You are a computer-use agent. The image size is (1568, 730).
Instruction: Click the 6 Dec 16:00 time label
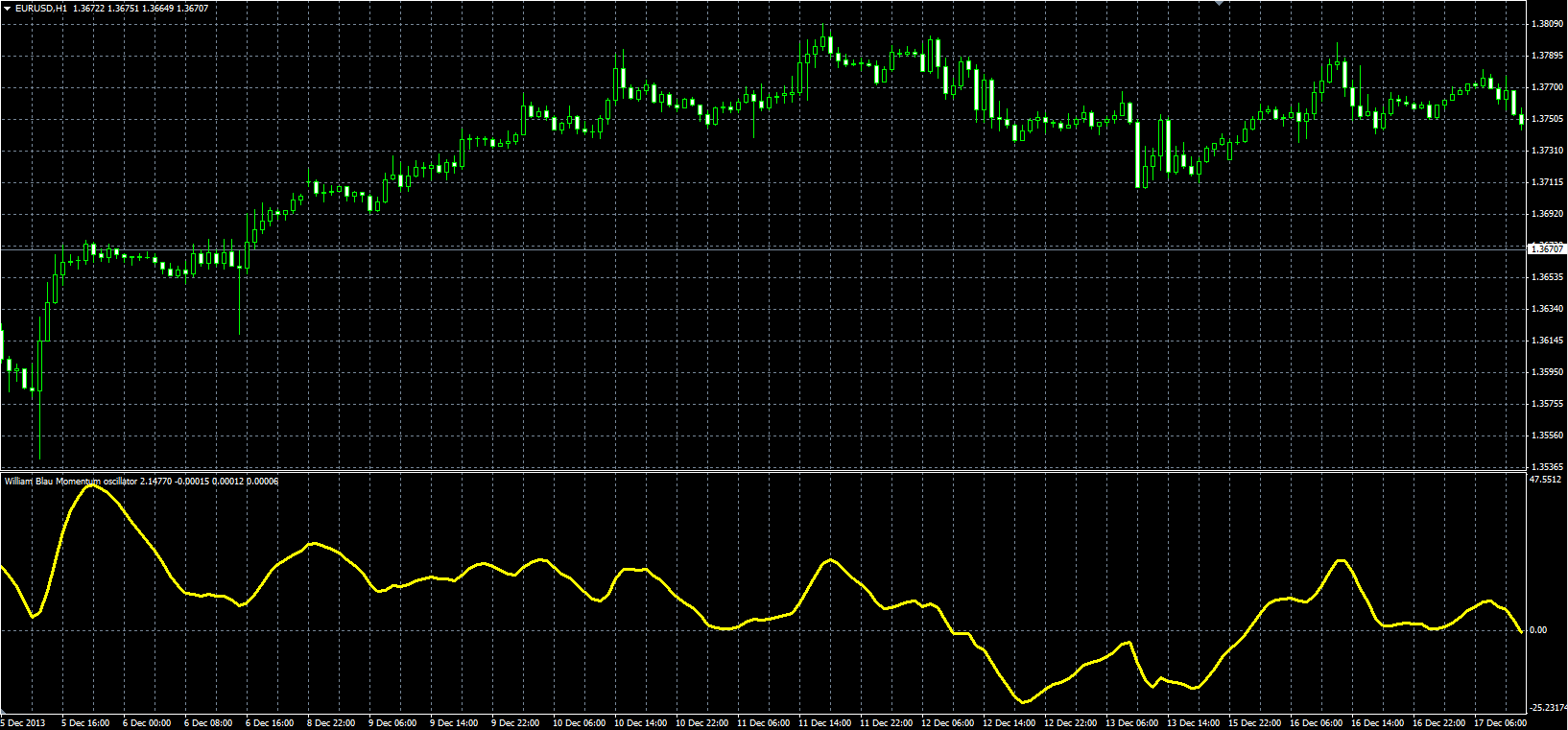pyautogui.click(x=270, y=723)
